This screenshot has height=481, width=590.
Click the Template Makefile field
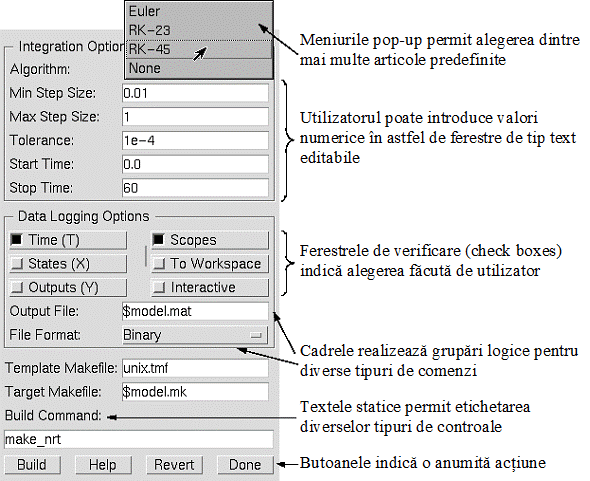(x=195, y=368)
